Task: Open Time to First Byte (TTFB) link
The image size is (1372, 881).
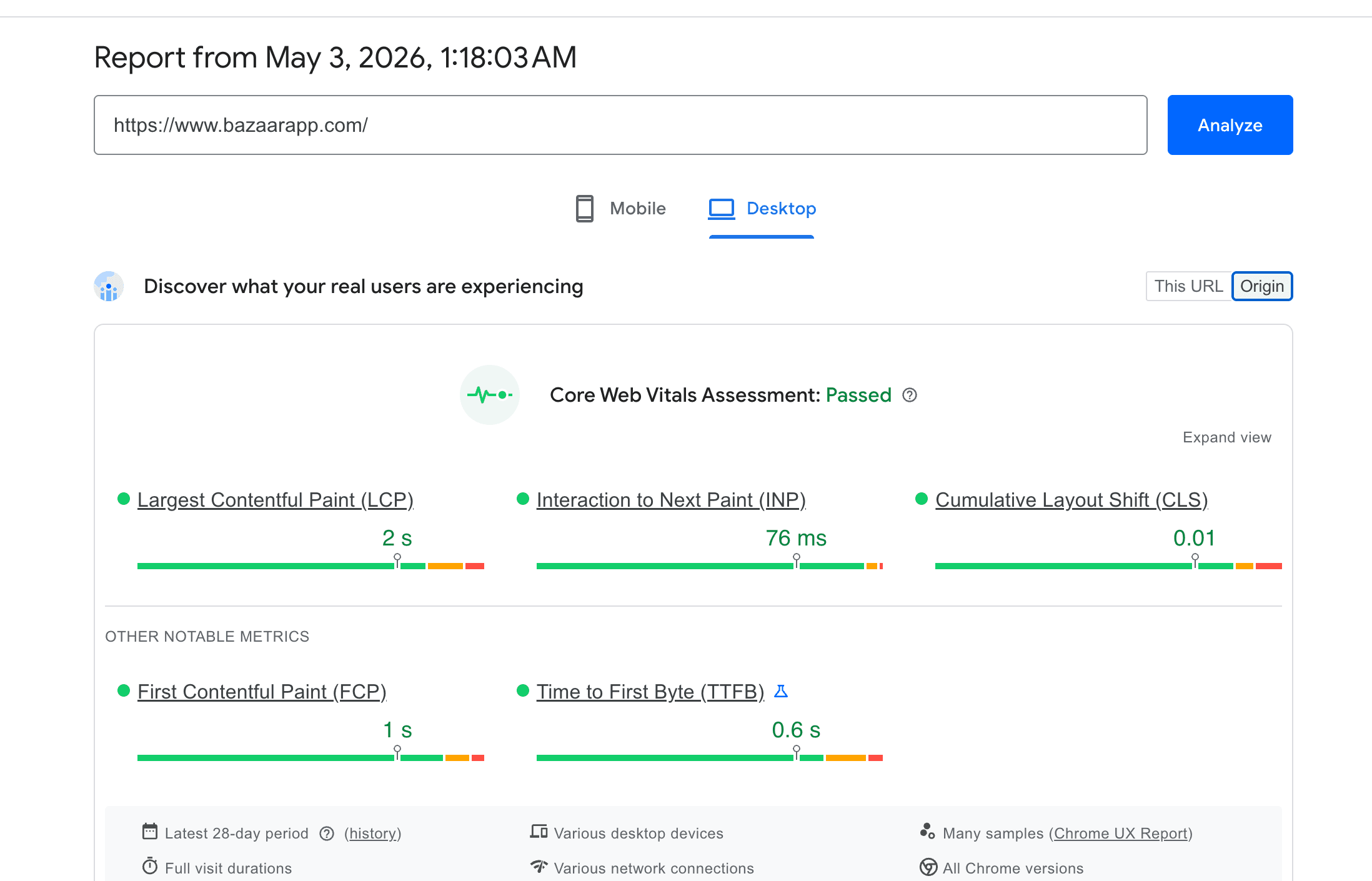Action: (650, 692)
